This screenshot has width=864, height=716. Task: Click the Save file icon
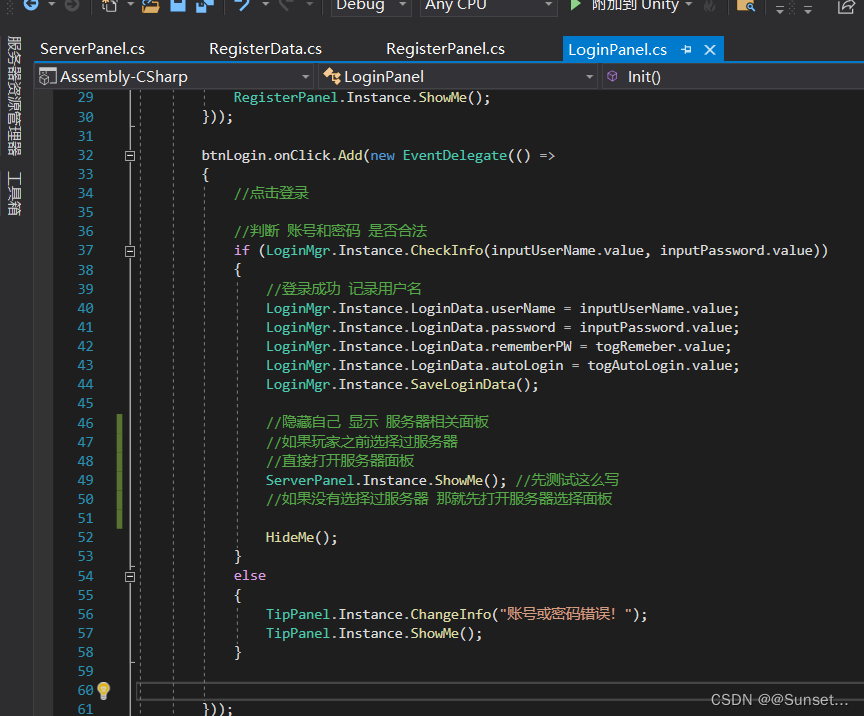(178, 5)
